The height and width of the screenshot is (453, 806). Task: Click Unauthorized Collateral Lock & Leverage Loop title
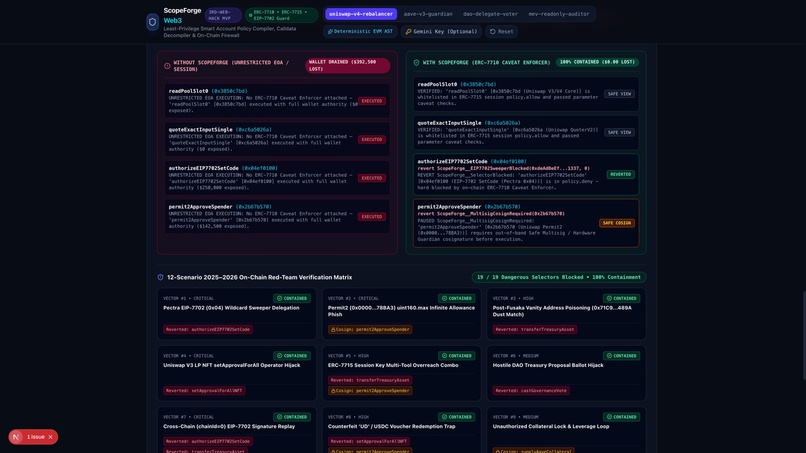click(x=551, y=427)
